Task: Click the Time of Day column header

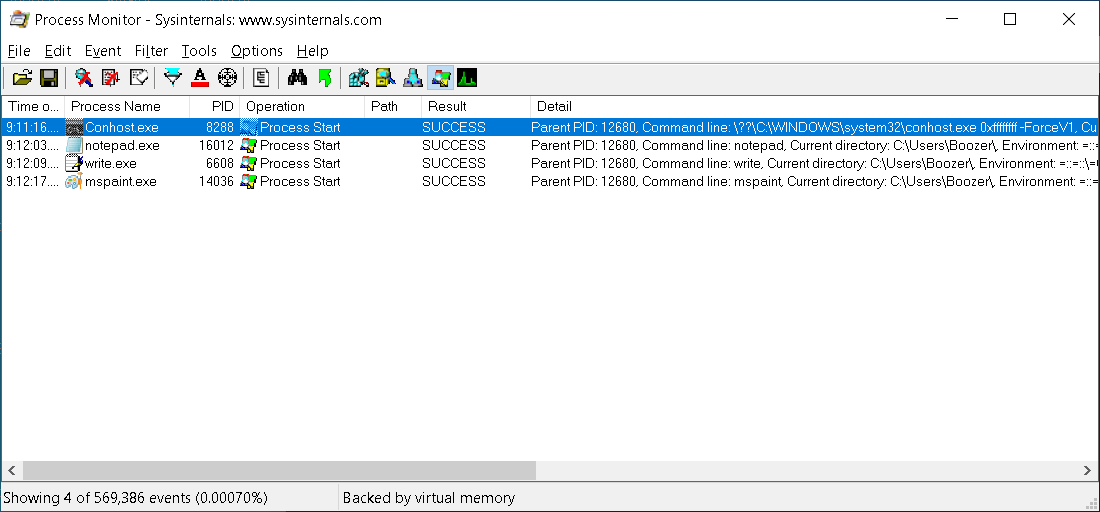Action: (x=33, y=107)
